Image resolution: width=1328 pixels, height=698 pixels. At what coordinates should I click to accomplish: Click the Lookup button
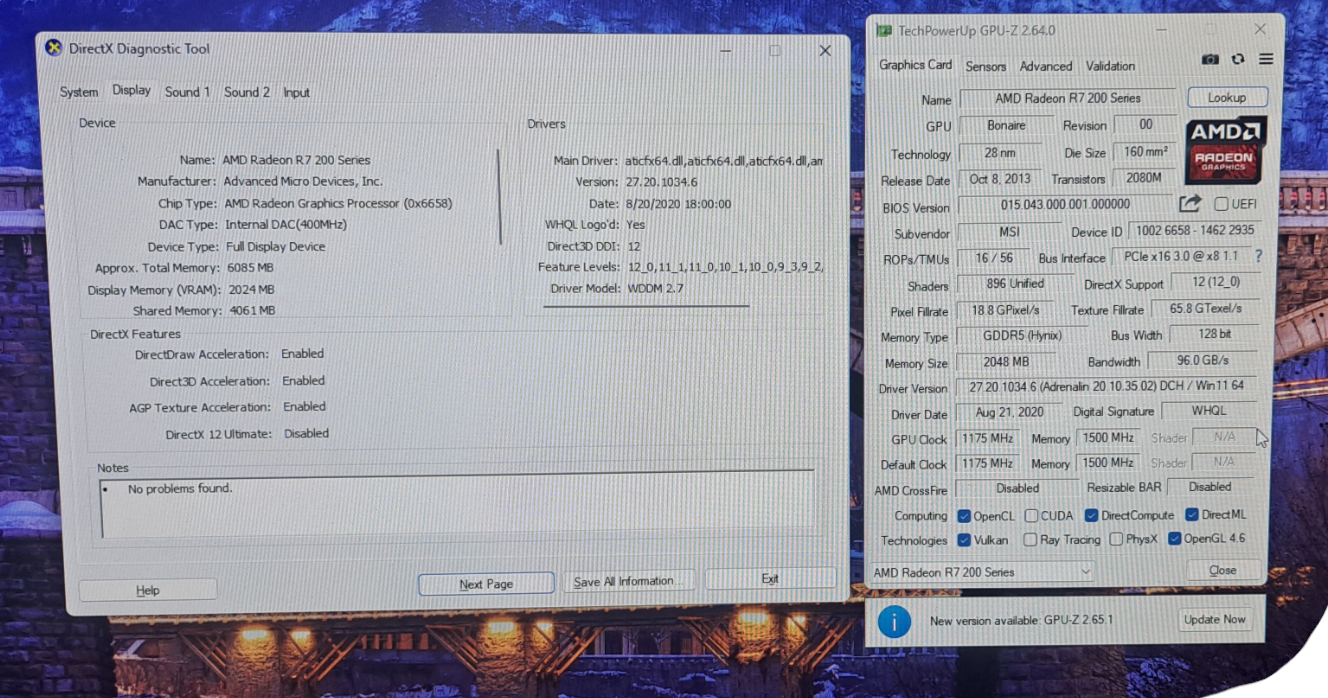(1227, 98)
